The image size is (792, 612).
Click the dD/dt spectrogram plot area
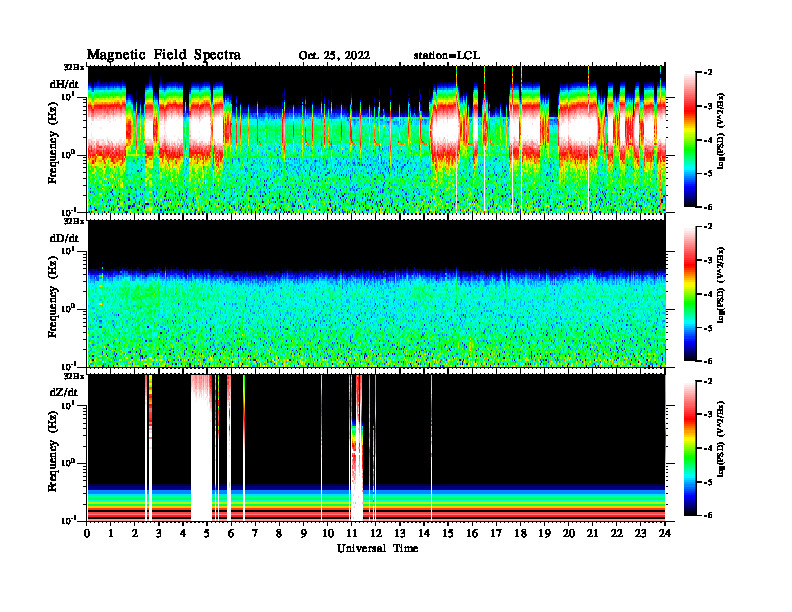[x=376, y=293]
